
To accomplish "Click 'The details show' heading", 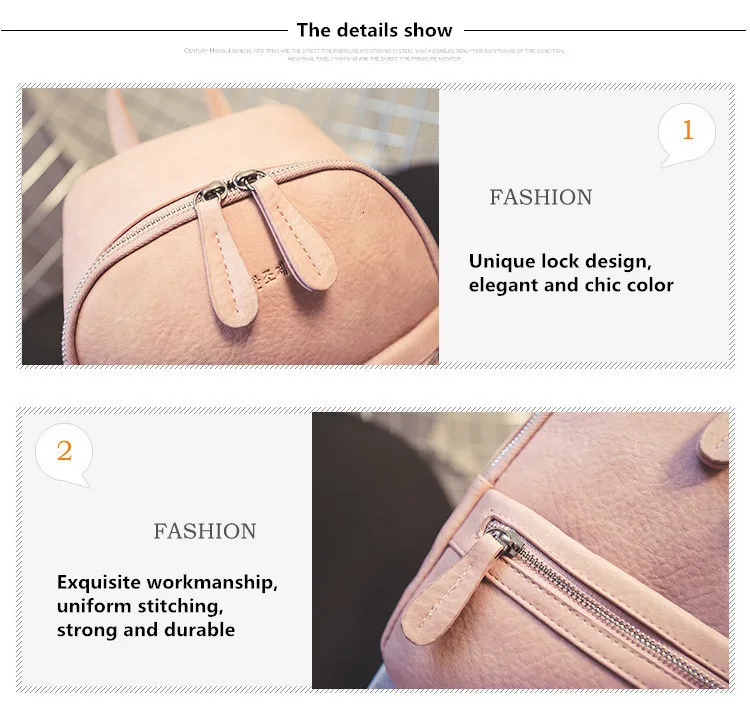I will point(375,30).
